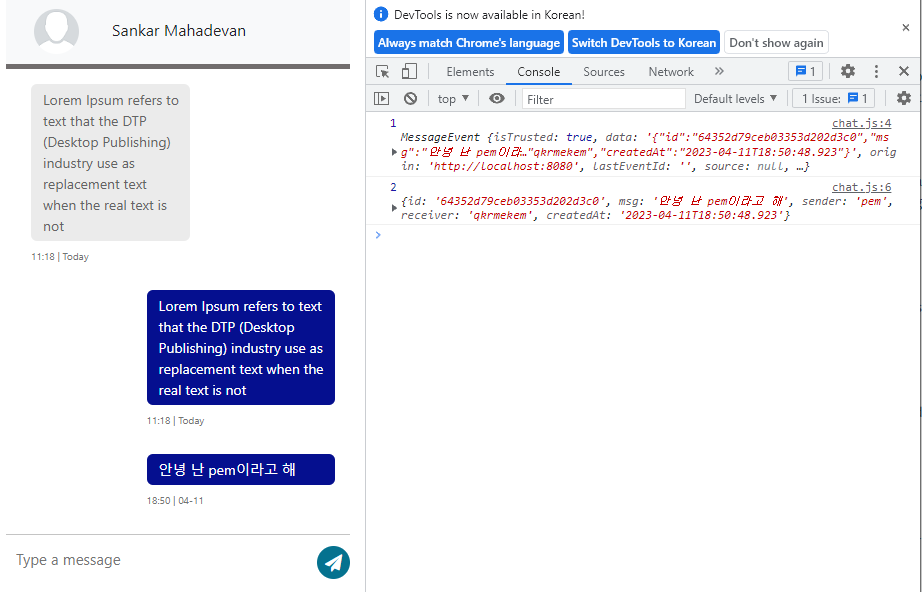The height and width of the screenshot is (592, 922).
Task: Open console settings gear icon
Action: [904, 98]
